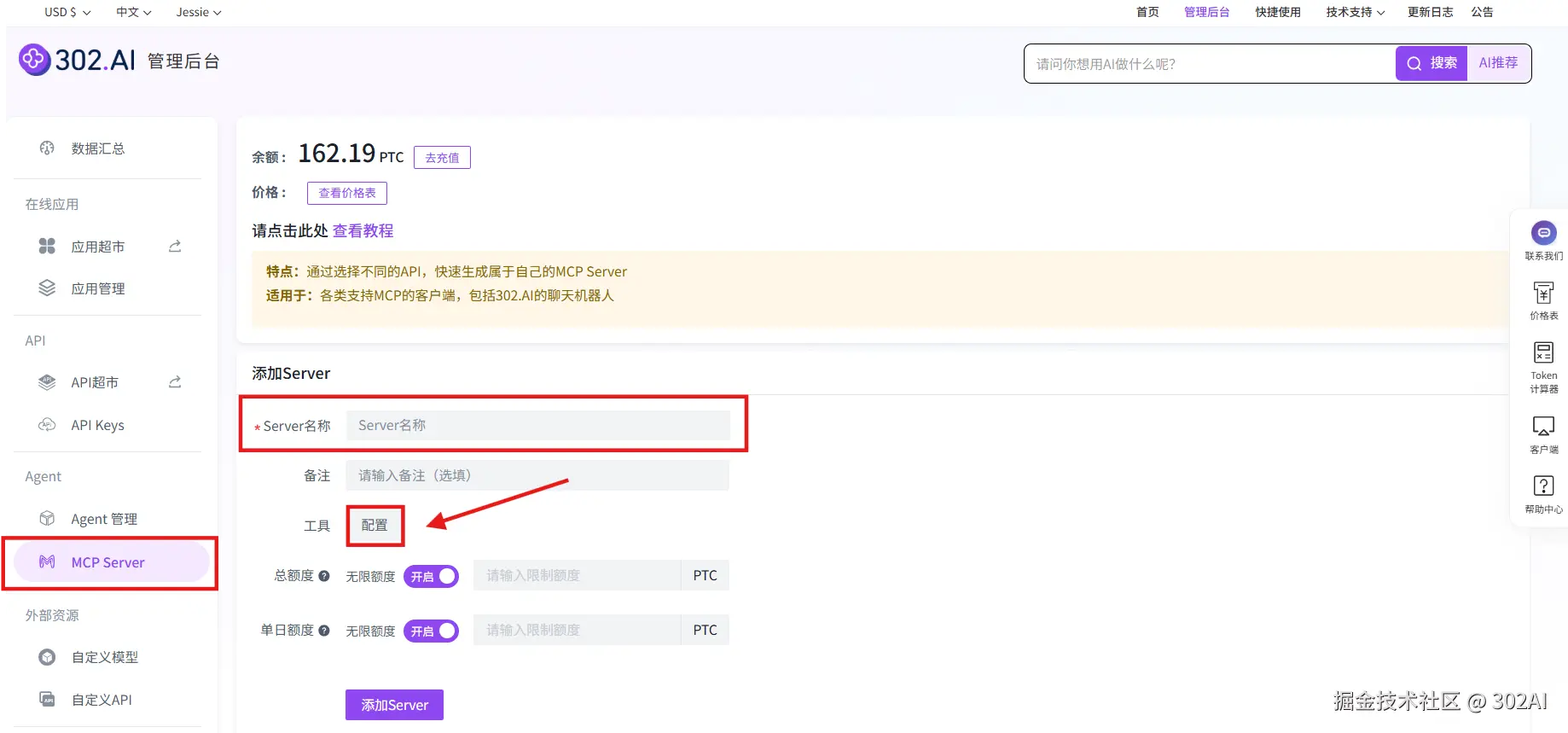Open 快捷使用 in top navigation
This screenshot has height=733, width=1568.
[x=1278, y=12]
